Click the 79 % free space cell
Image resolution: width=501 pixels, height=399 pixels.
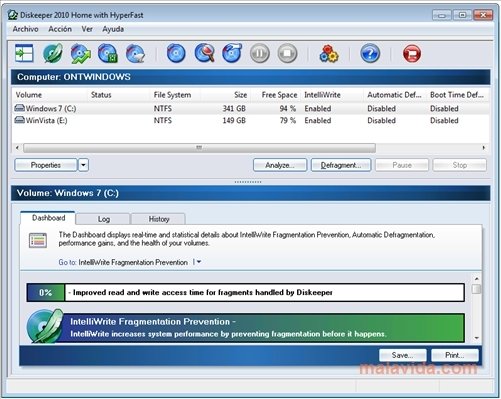coord(288,120)
